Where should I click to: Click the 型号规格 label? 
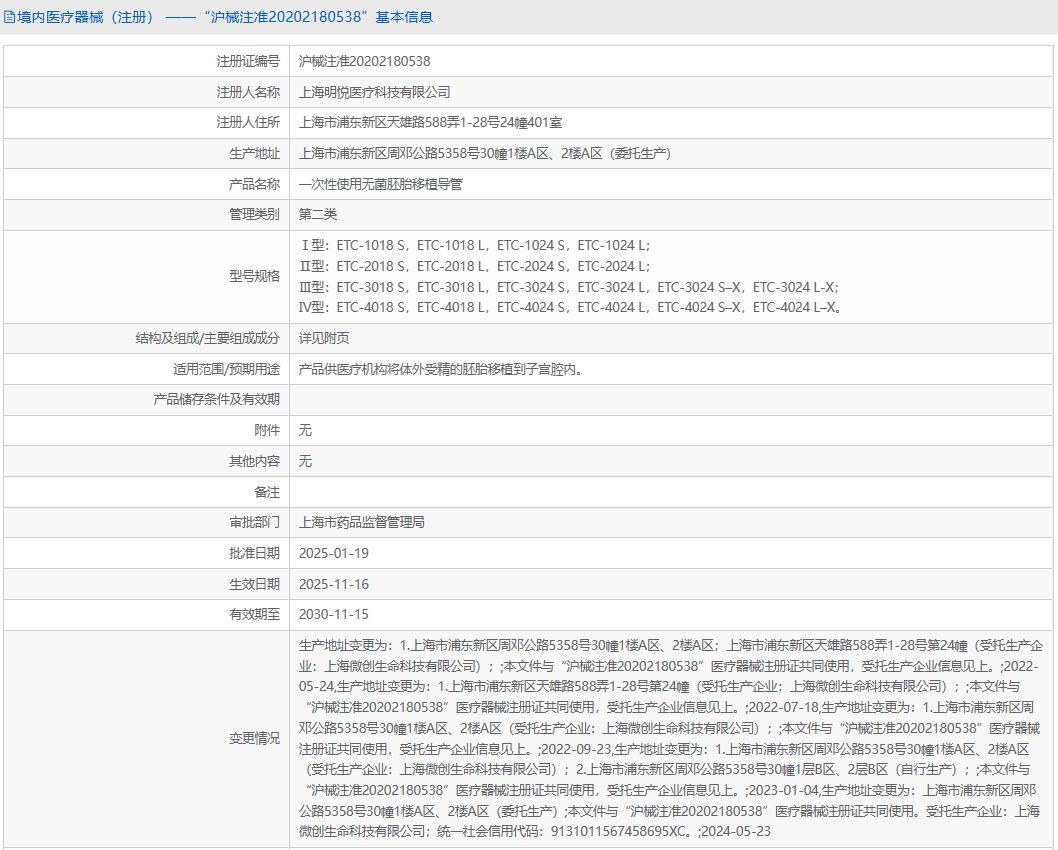click(254, 277)
